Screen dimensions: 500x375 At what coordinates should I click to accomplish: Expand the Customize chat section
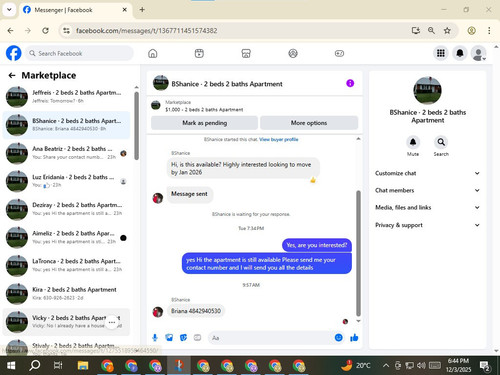coord(428,173)
